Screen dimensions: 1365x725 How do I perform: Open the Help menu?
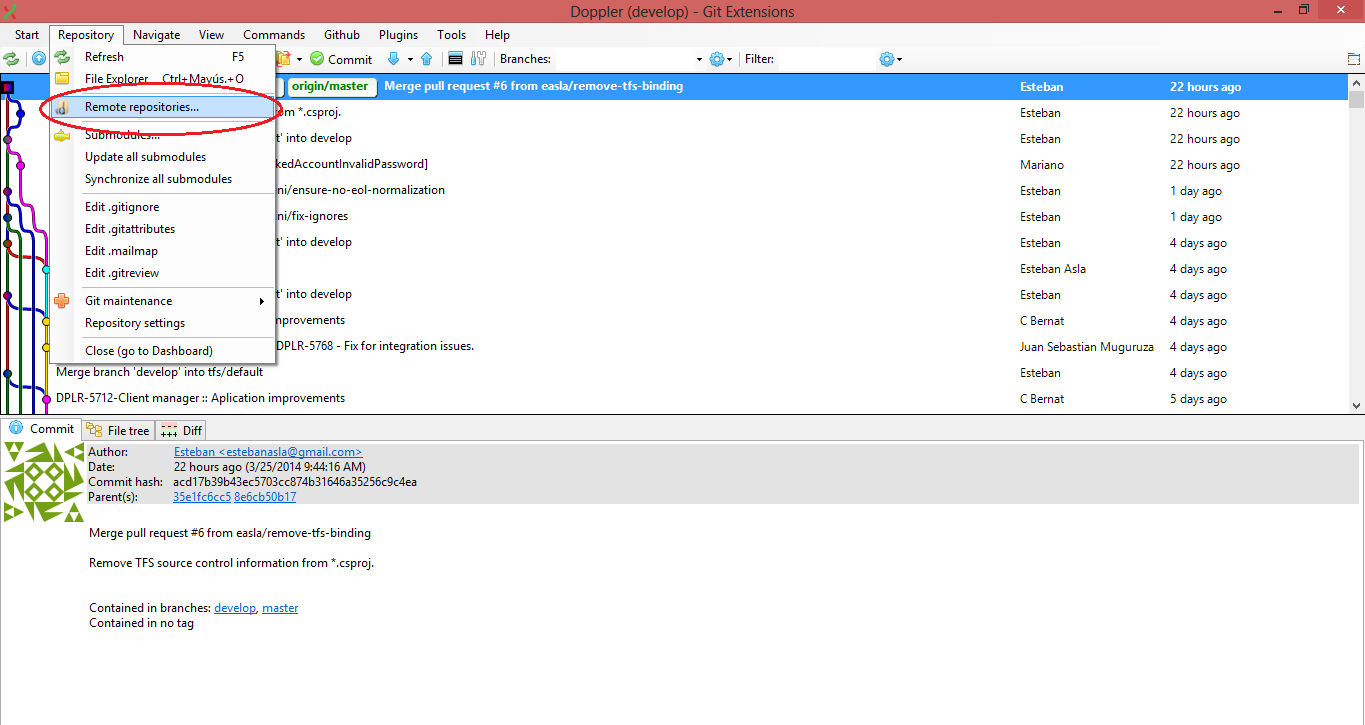tap(497, 34)
